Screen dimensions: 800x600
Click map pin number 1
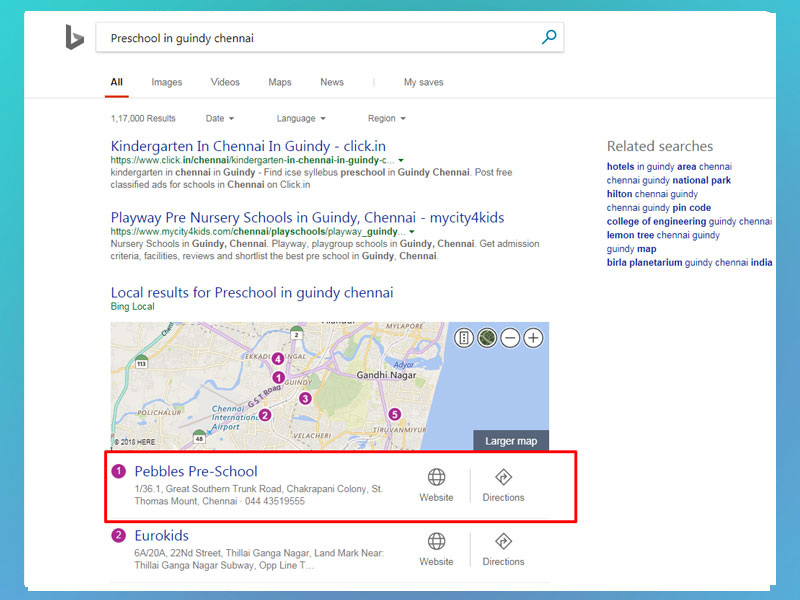(x=278, y=378)
